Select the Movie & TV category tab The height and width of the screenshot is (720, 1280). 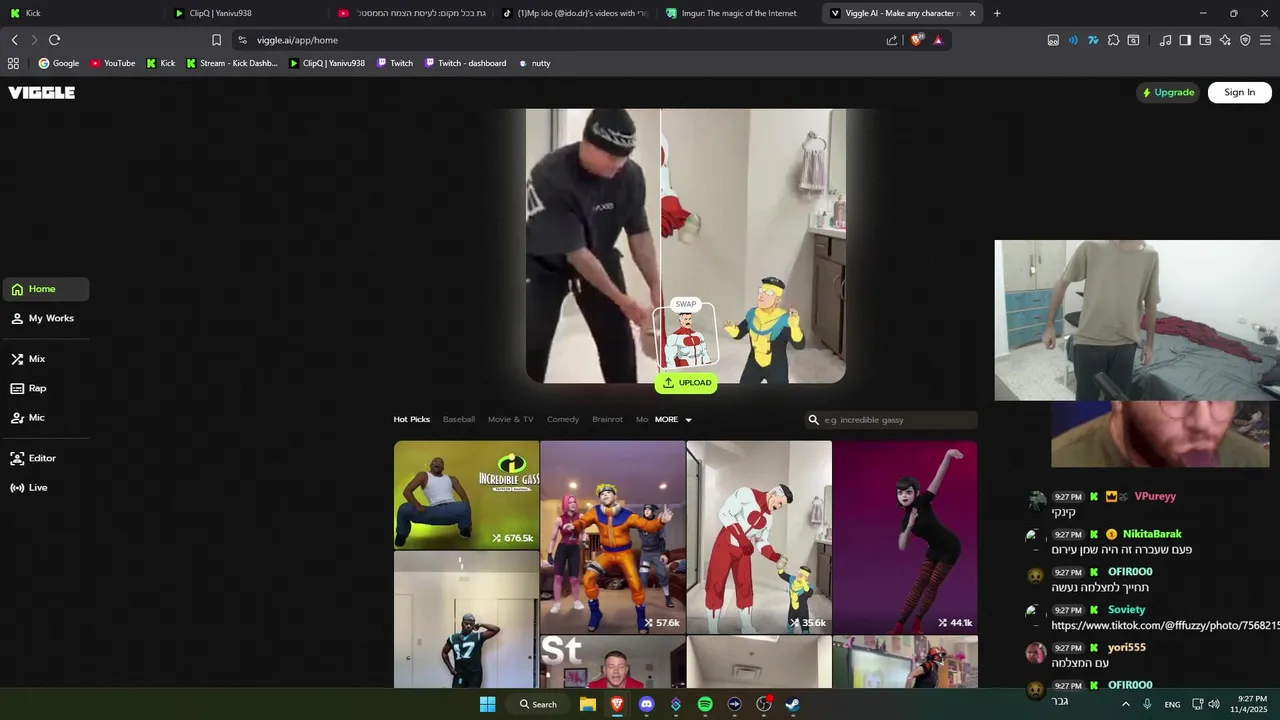point(510,420)
